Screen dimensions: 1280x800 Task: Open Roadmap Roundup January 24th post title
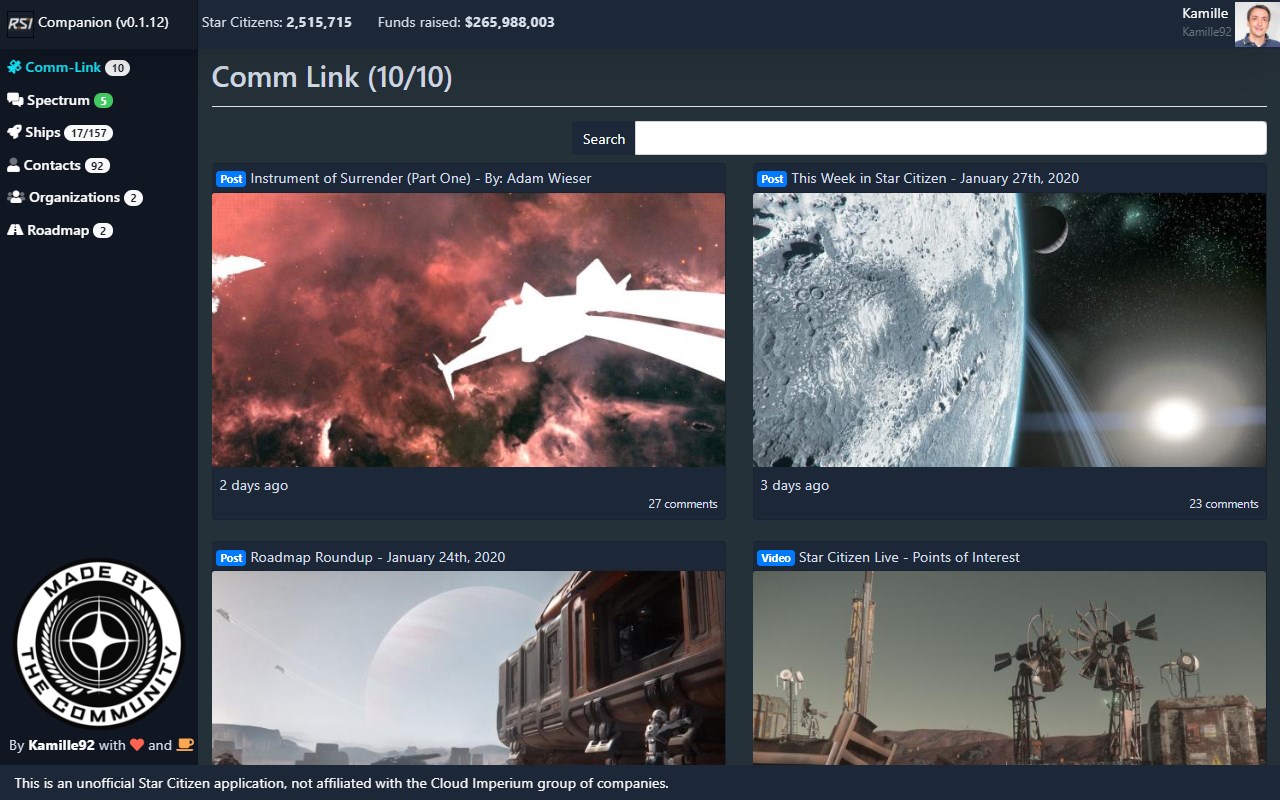[x=378, y=557]
